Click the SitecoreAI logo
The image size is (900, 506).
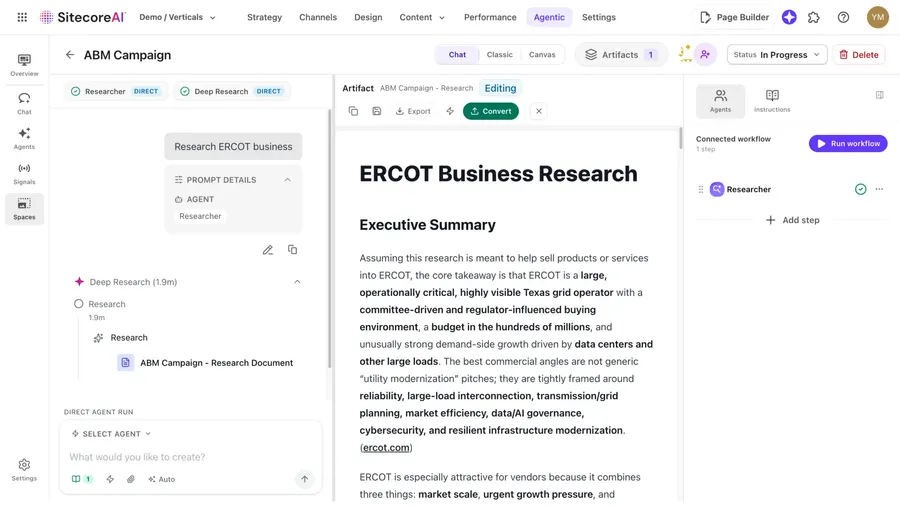click(83, 17)
